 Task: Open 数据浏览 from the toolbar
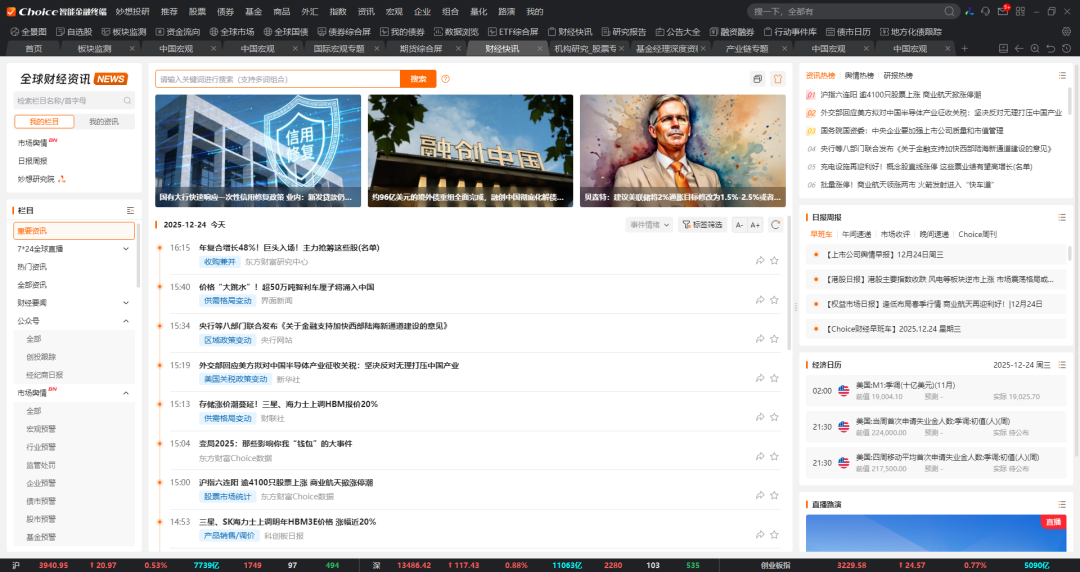456,32
